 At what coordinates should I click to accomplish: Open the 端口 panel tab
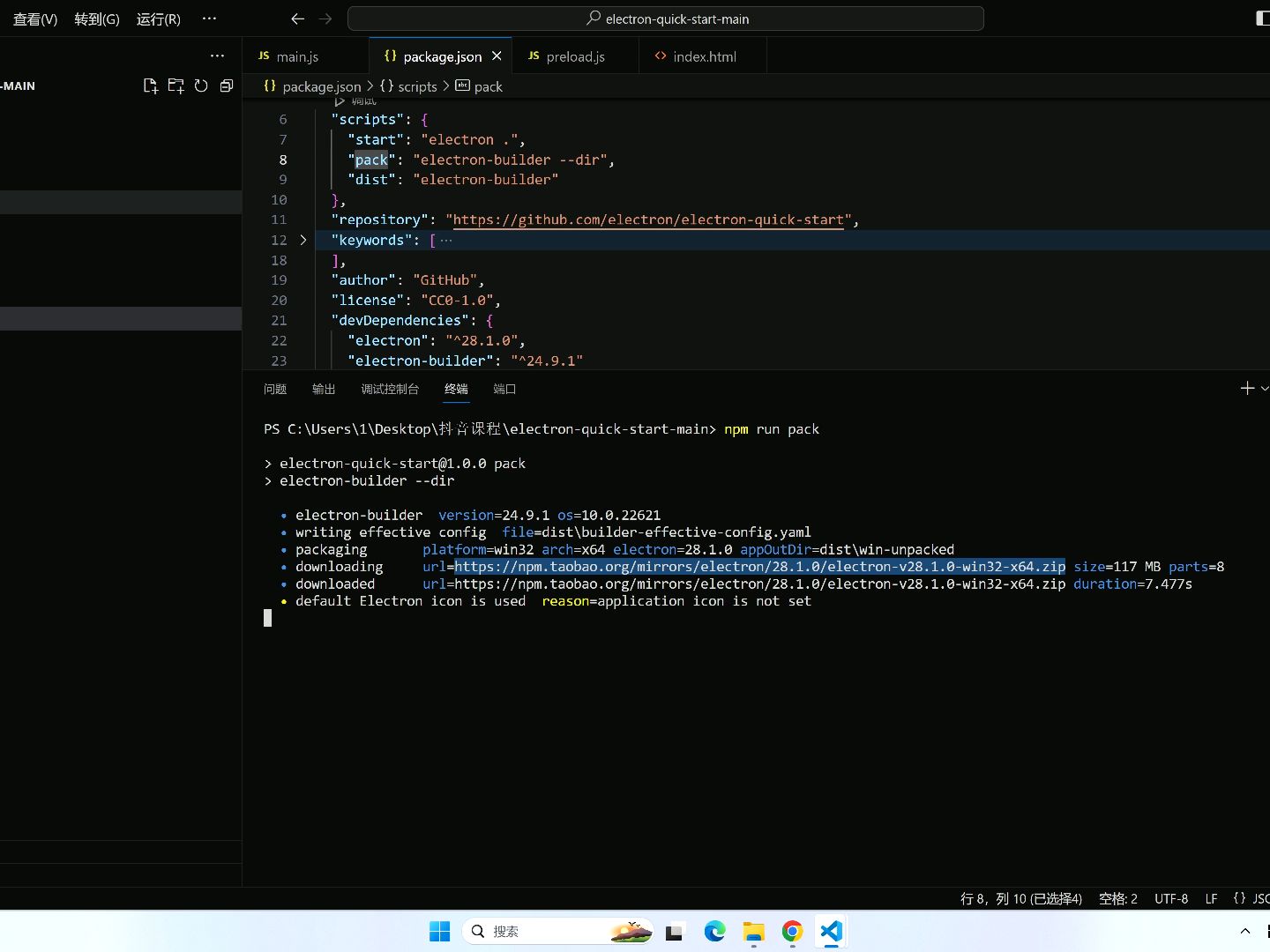click(504, 389)
